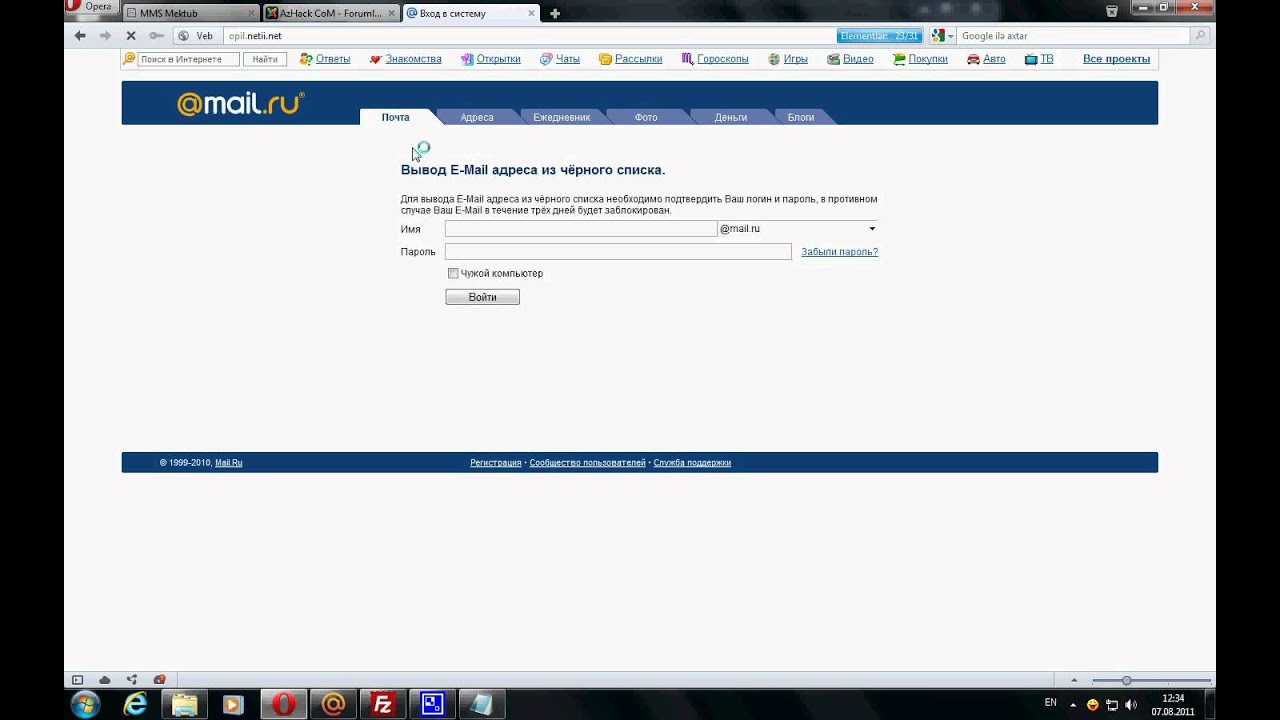1280x720 pixels.
Task: Select the Блоги tab
Action: click(800, 117)
